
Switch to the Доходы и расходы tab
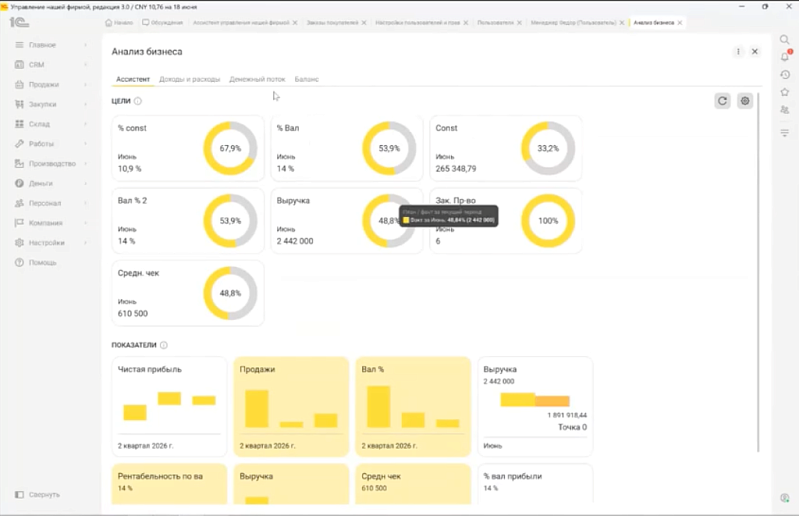pos(190,79)
